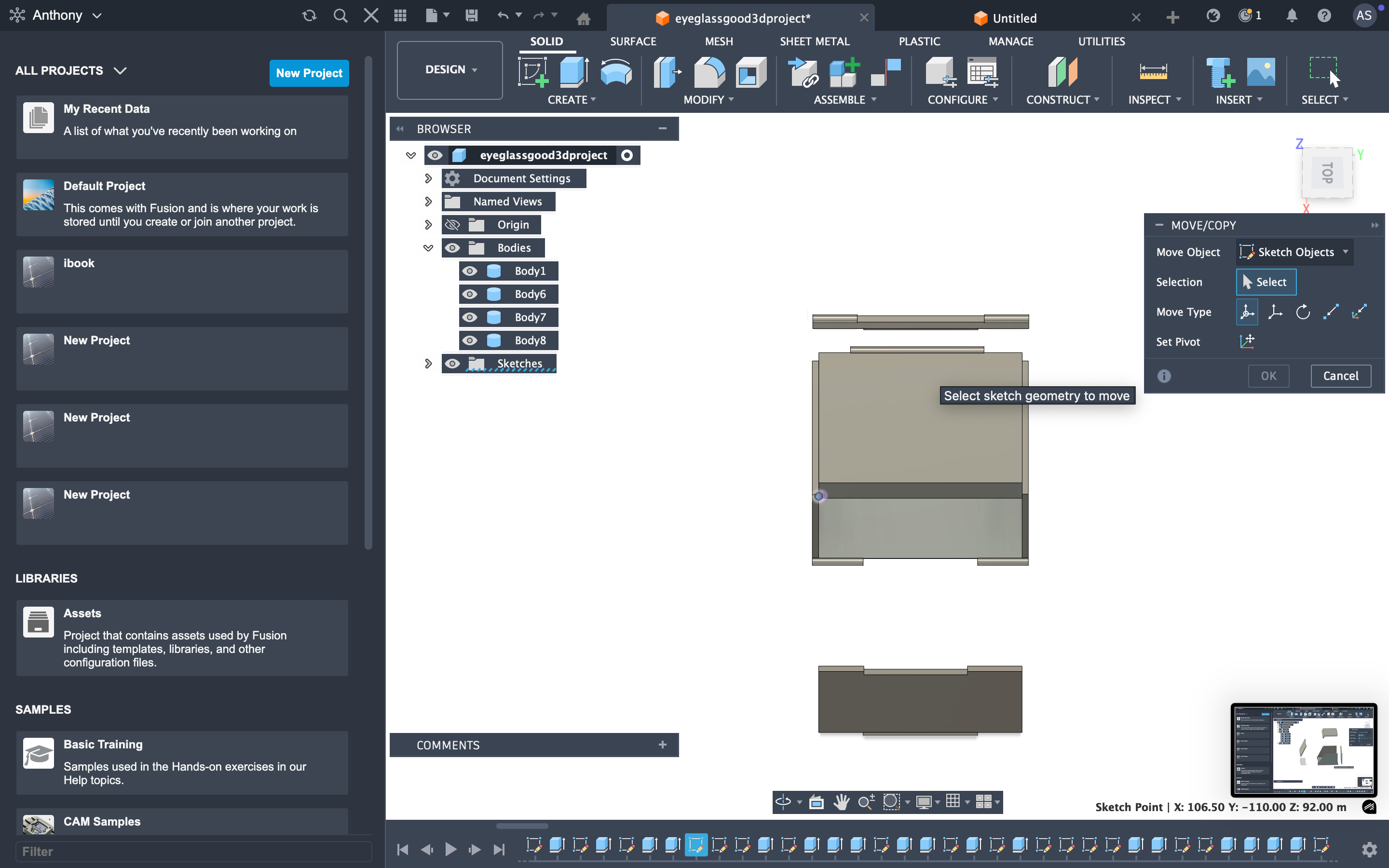Expand the Document Settings tree node

pos(428,178)
